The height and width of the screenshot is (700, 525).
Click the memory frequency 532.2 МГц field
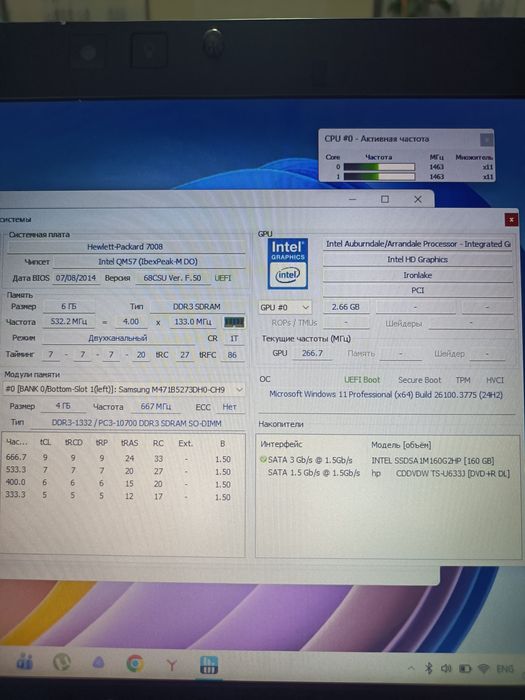coord(69,321)
